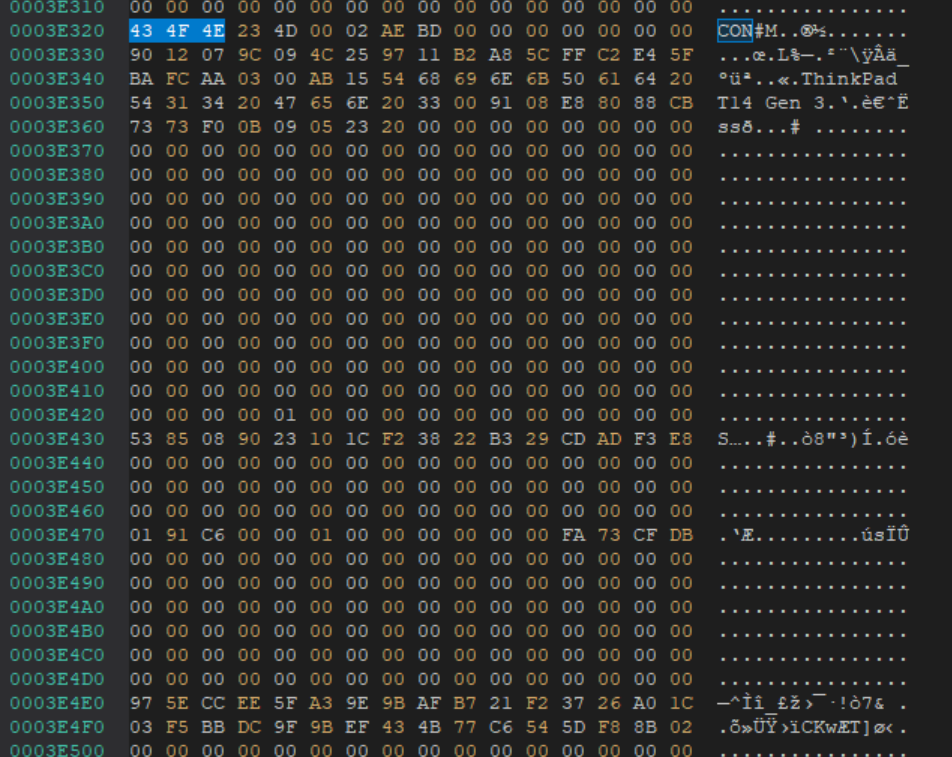
Task: Click byte 91 in row 0003E470
Action: click(177, 535)
